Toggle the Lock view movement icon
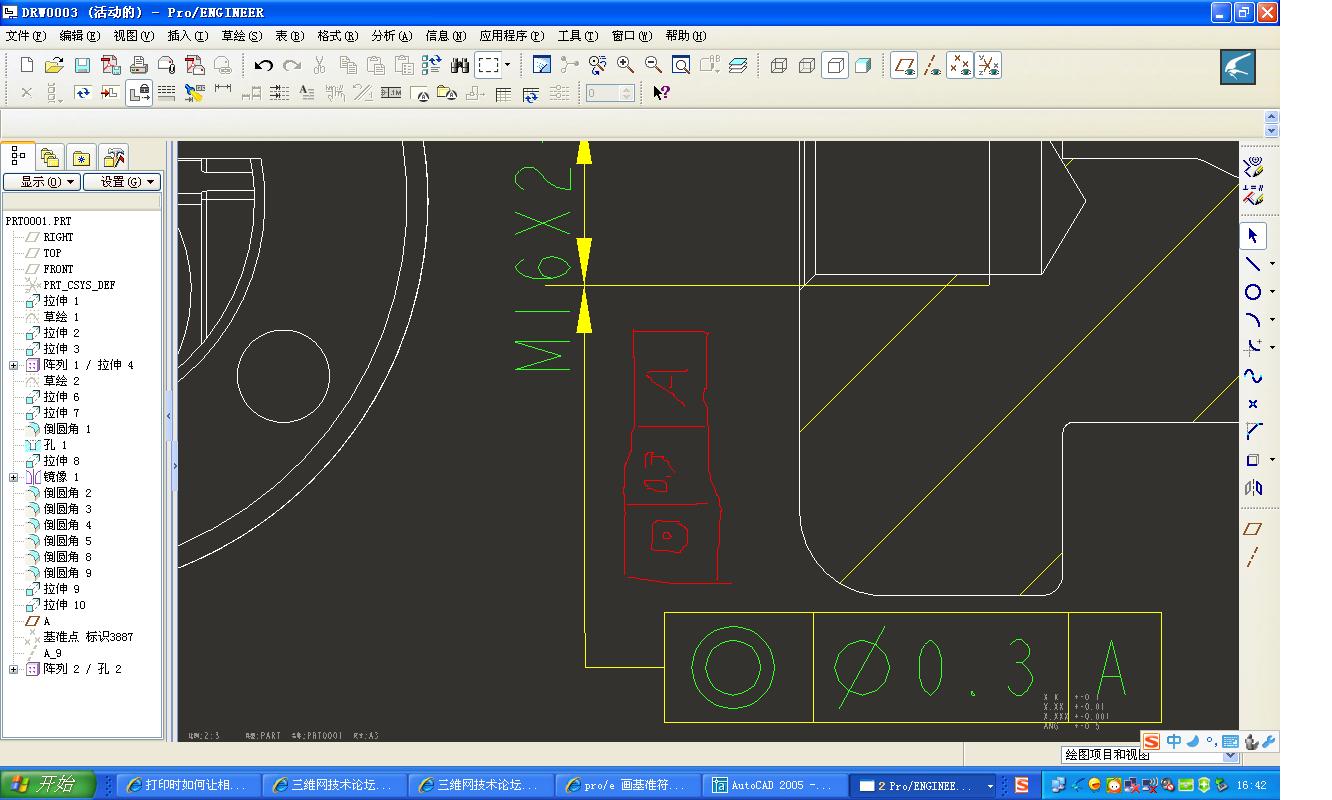Image resolution: width=1332 pixels, height=800 pixels. [139, 93]
